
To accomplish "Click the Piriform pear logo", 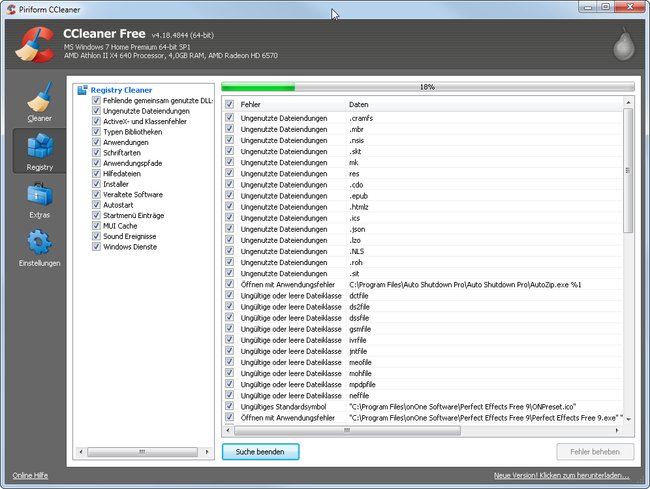I will (624, 44).
